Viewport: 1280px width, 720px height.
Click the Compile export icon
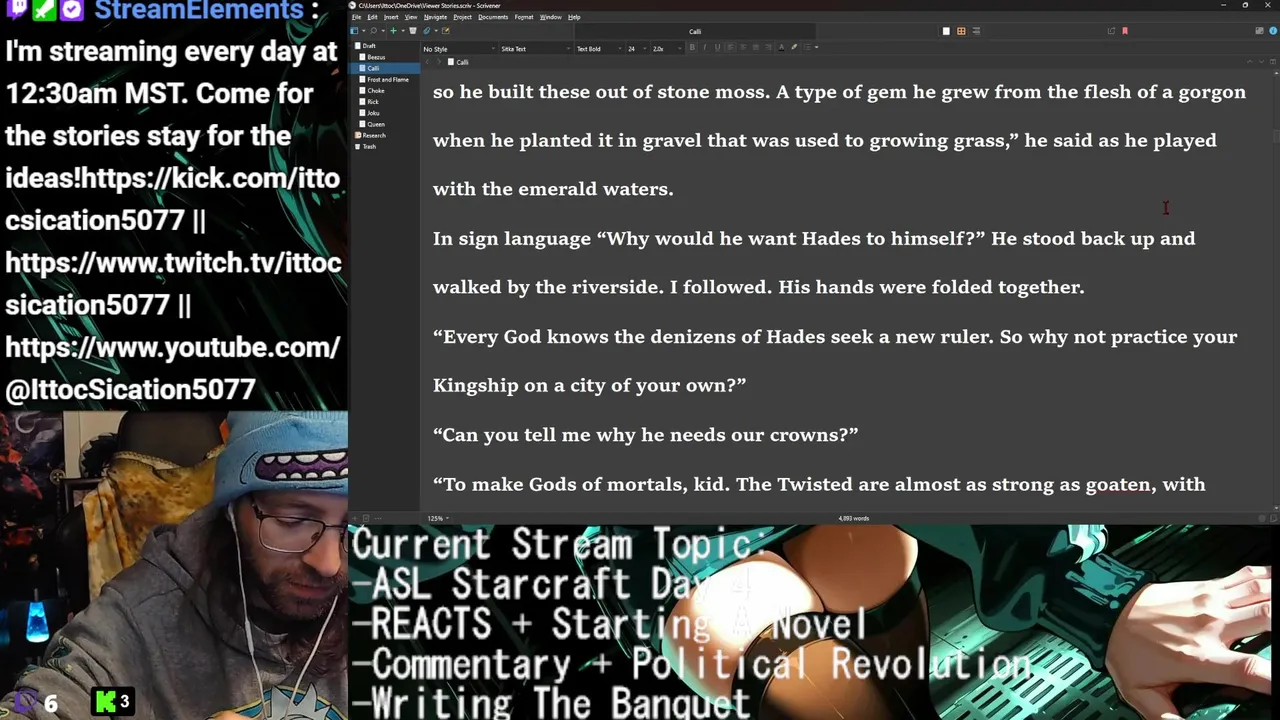tap(1111, 31)
